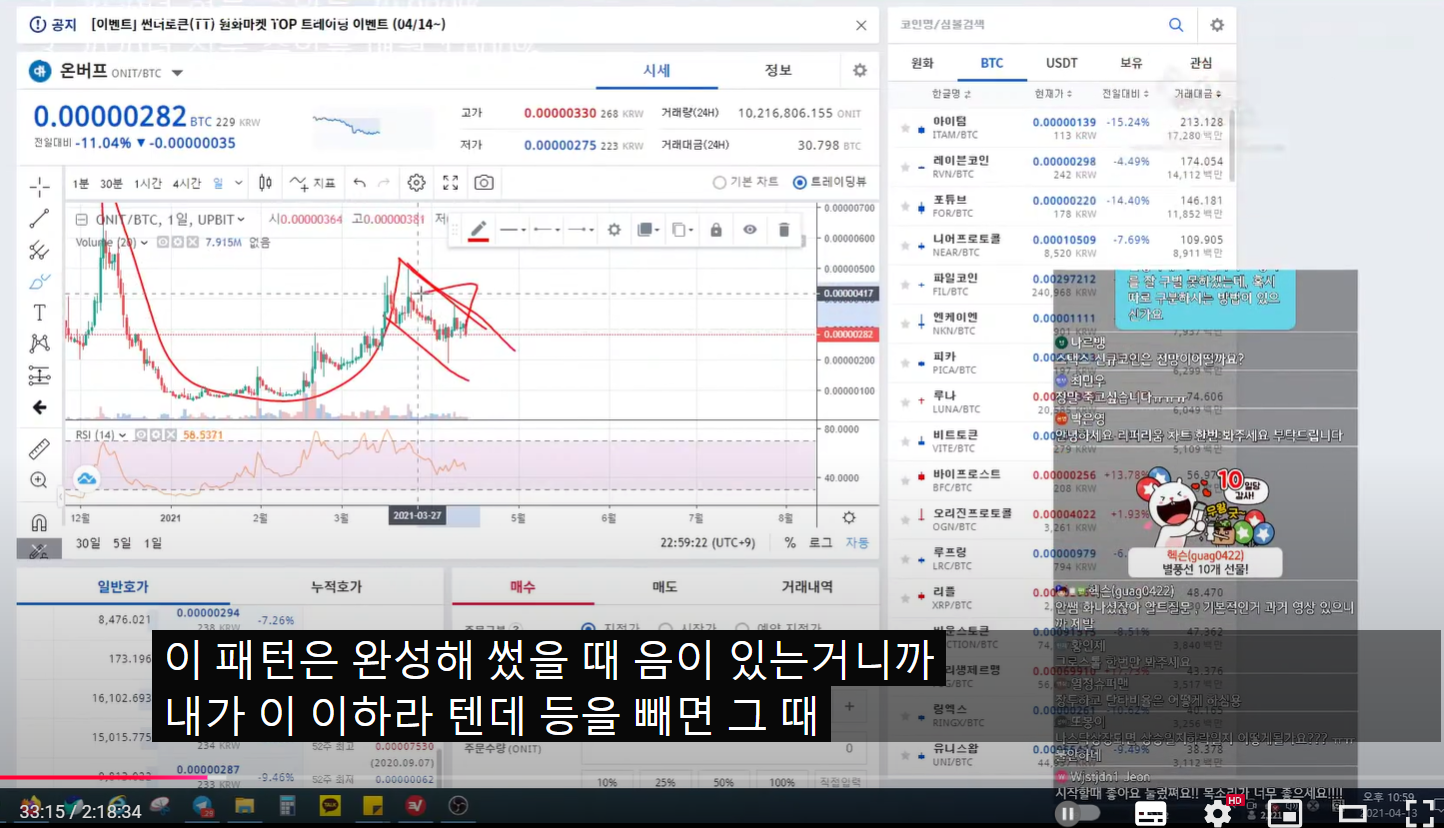
Task: Switch to the 원화 market tab
Action: click(922, 63)
